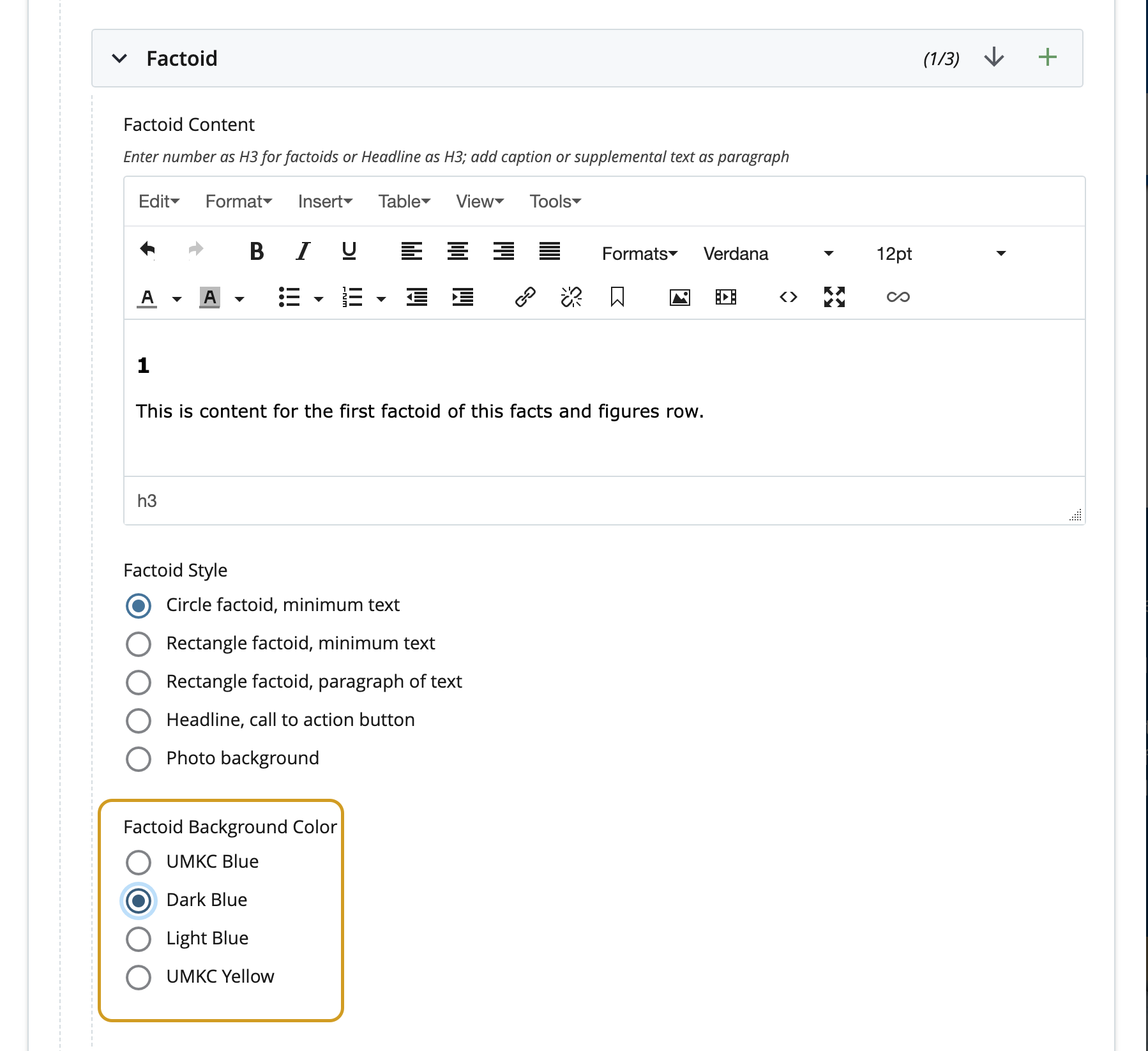Toggle italic formatting
Viewport: 1148px width, 1051px height.
click(303, 252)
